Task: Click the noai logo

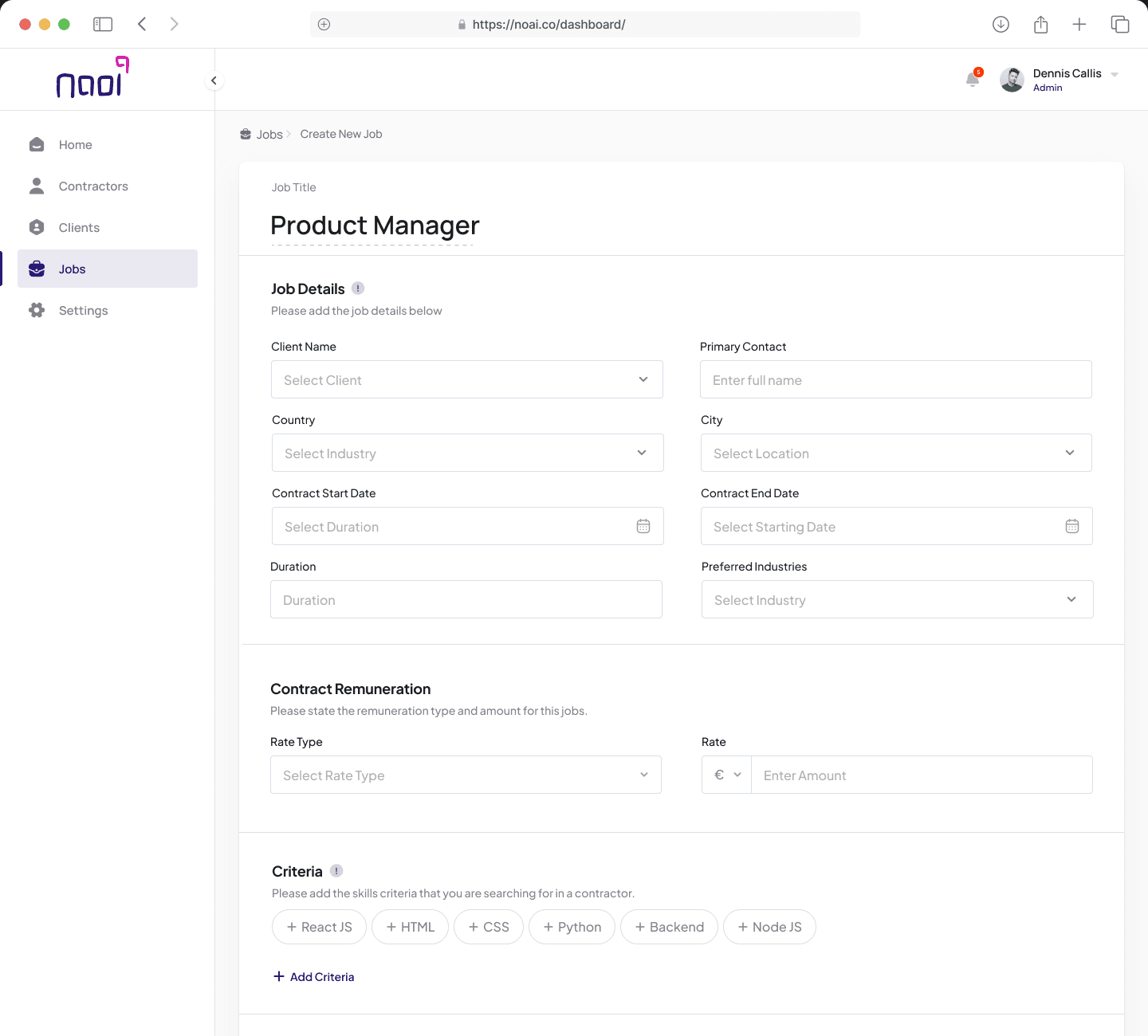Action: 92,77
